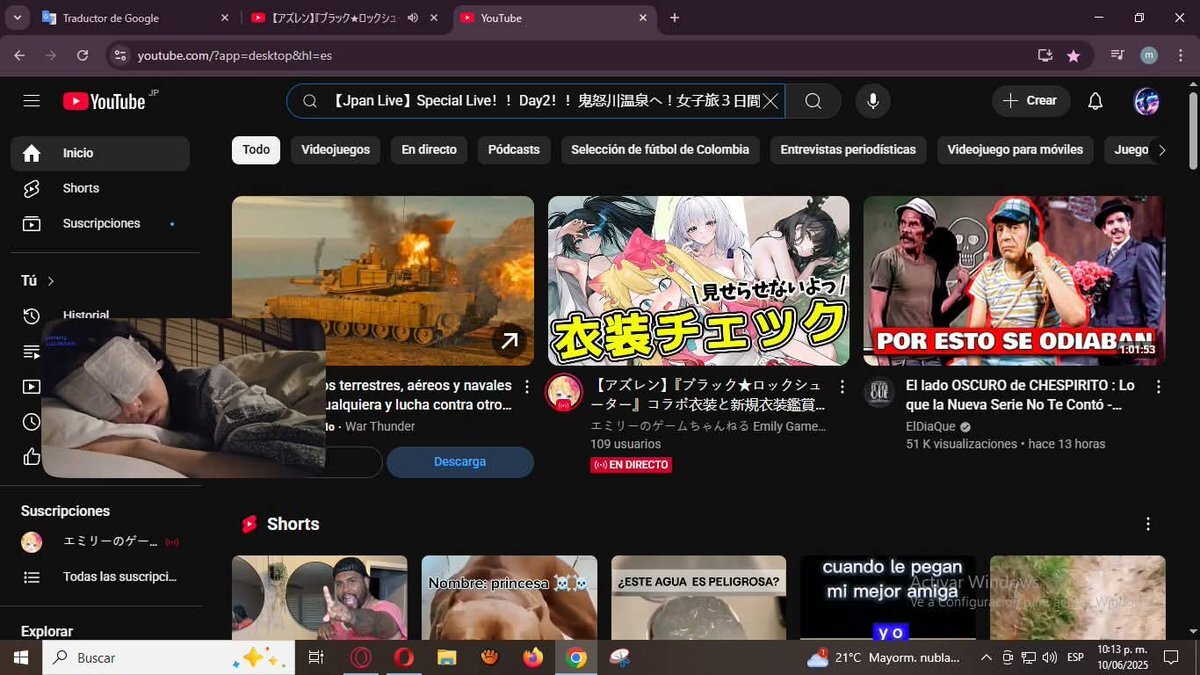The image size is (1200, 675).
Task: Open a new browser tab
Action: 675,18
